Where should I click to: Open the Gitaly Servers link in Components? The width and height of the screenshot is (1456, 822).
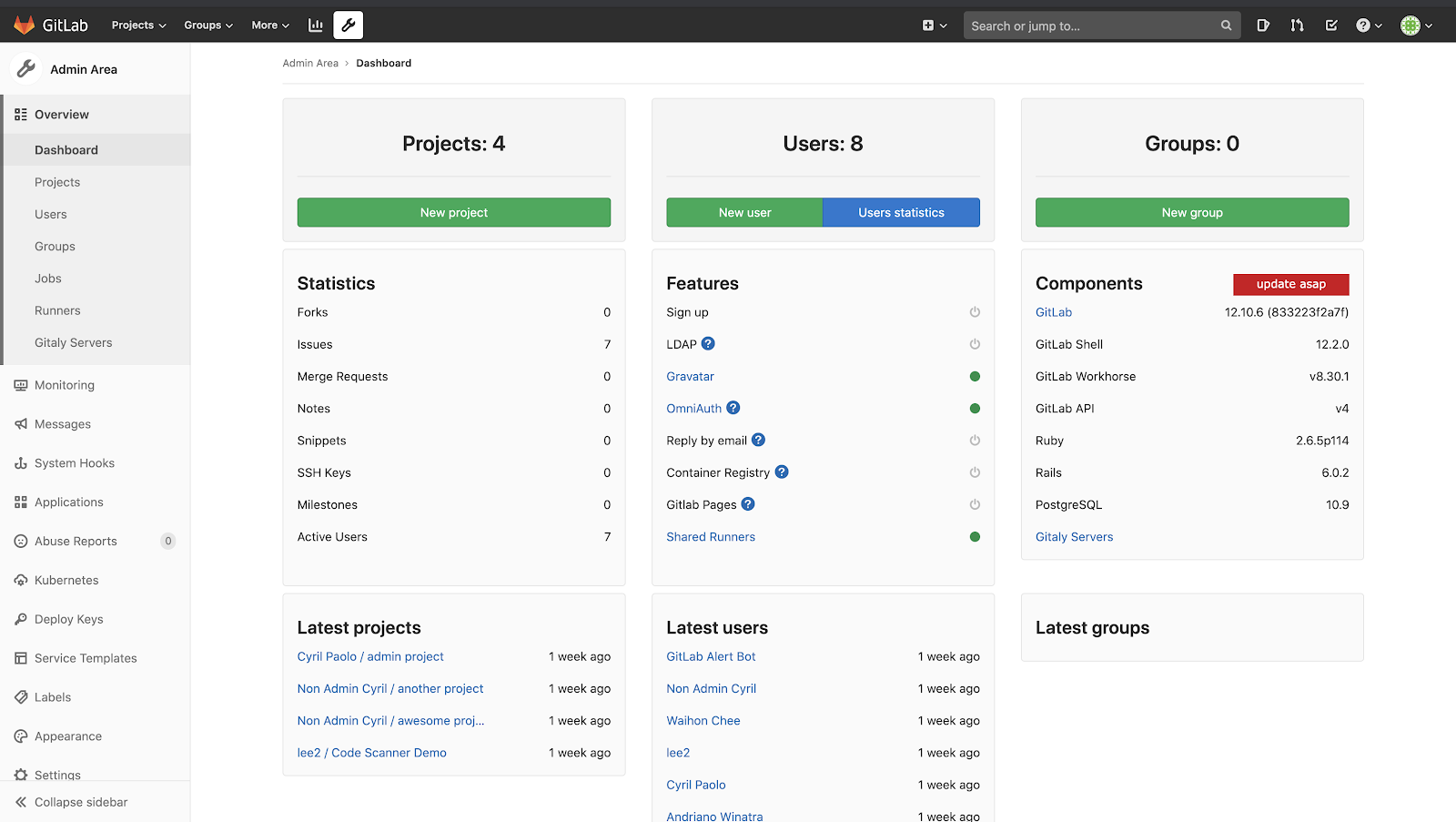(1074, 537)
